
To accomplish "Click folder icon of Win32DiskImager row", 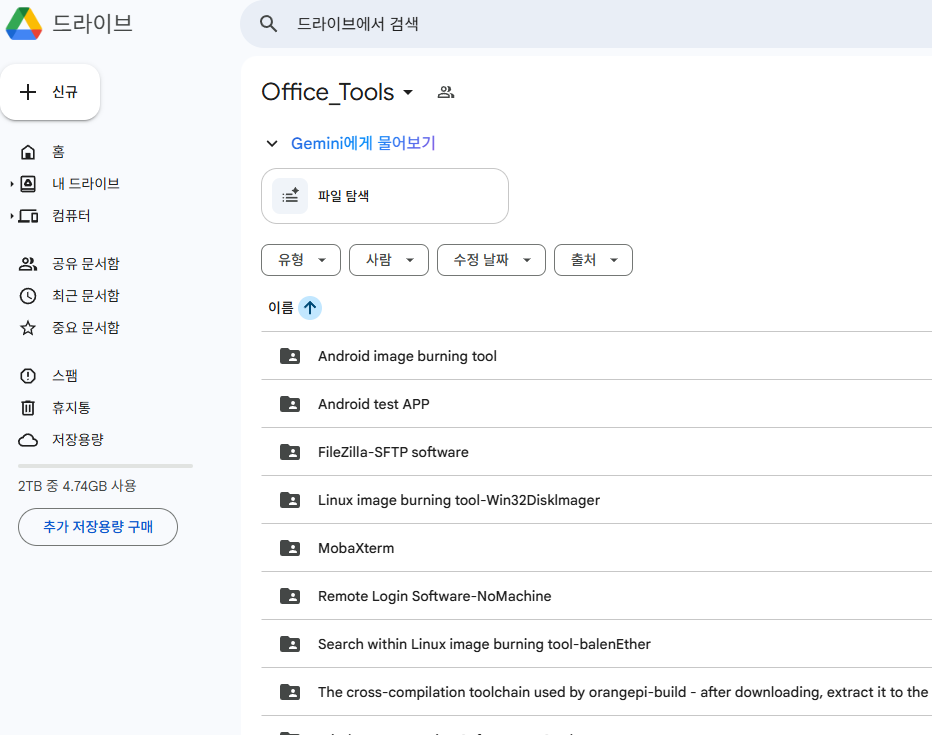I will pos(290,500).
